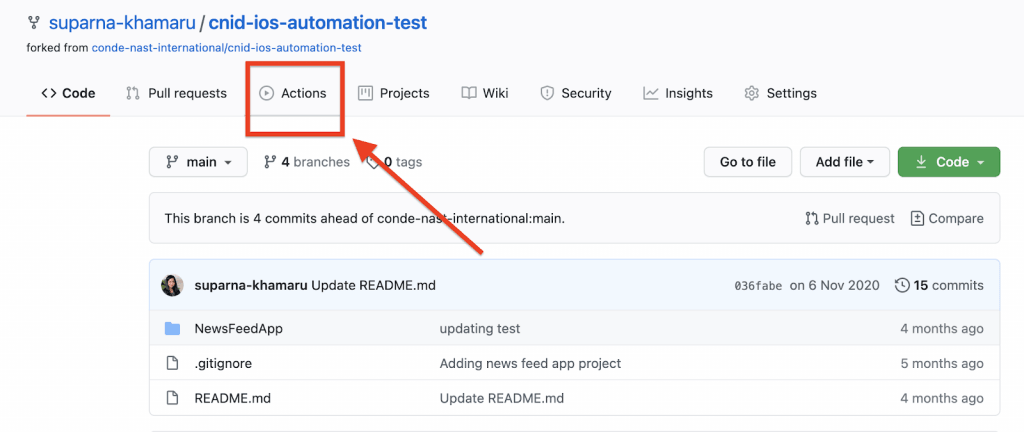1024x432 pixels.
Task: Go to the Wiki tab
Action: (x=485, y=93)
